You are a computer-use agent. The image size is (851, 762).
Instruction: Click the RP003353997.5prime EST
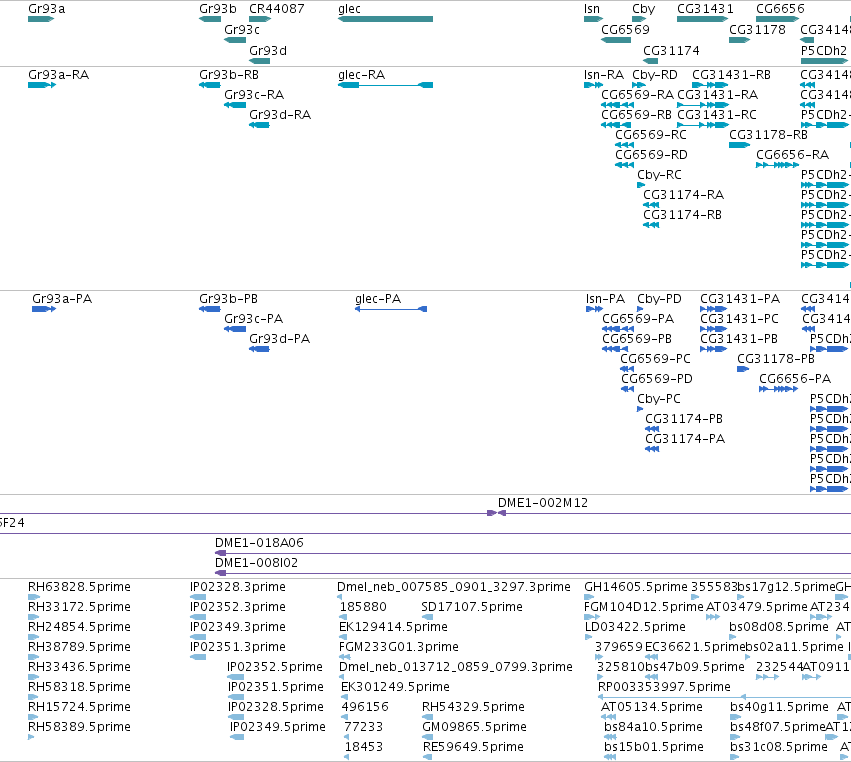664,687
